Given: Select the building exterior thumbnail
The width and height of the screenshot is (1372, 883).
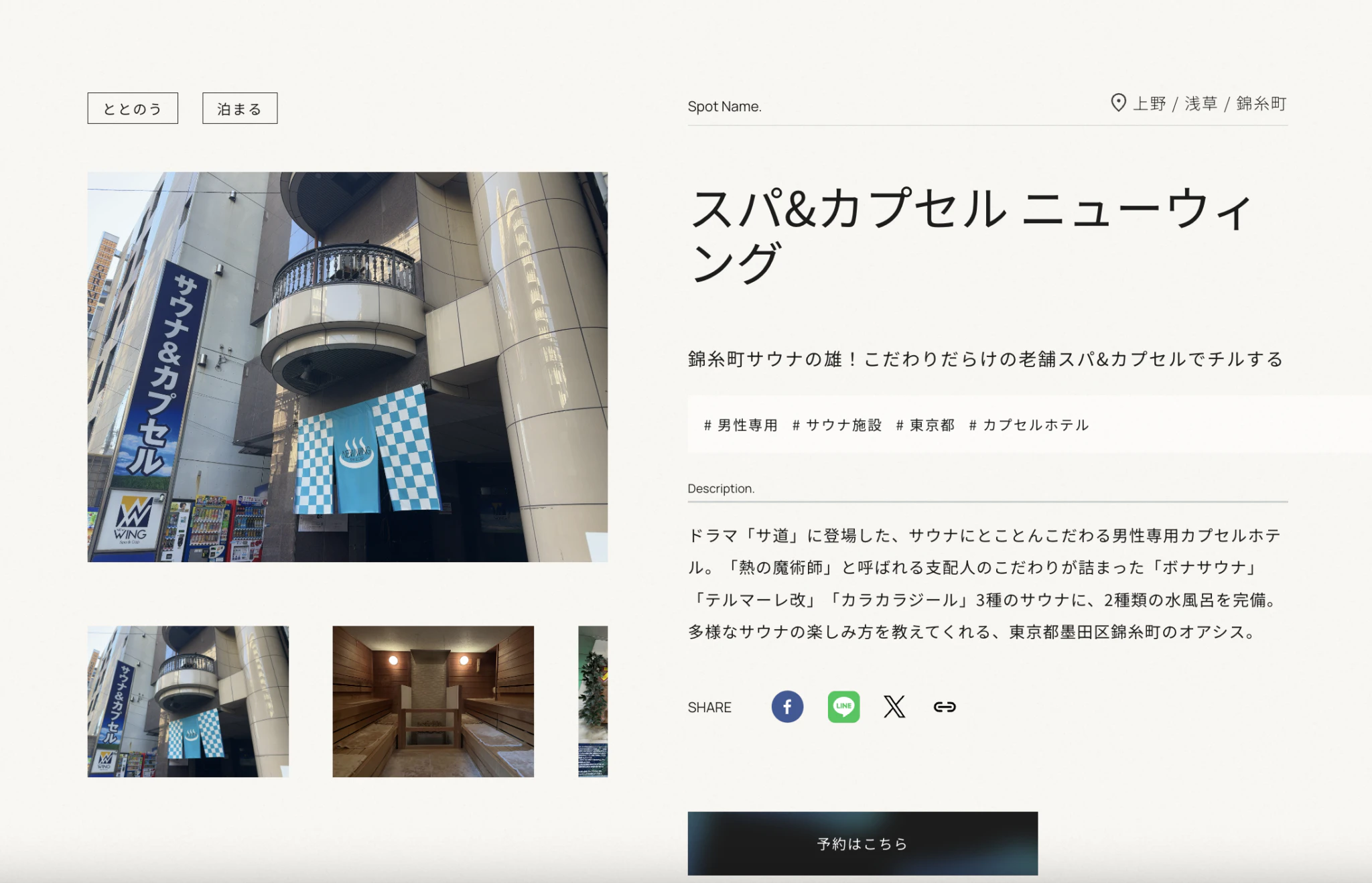Looking at the screenshot, I should [x=188, y=701].
